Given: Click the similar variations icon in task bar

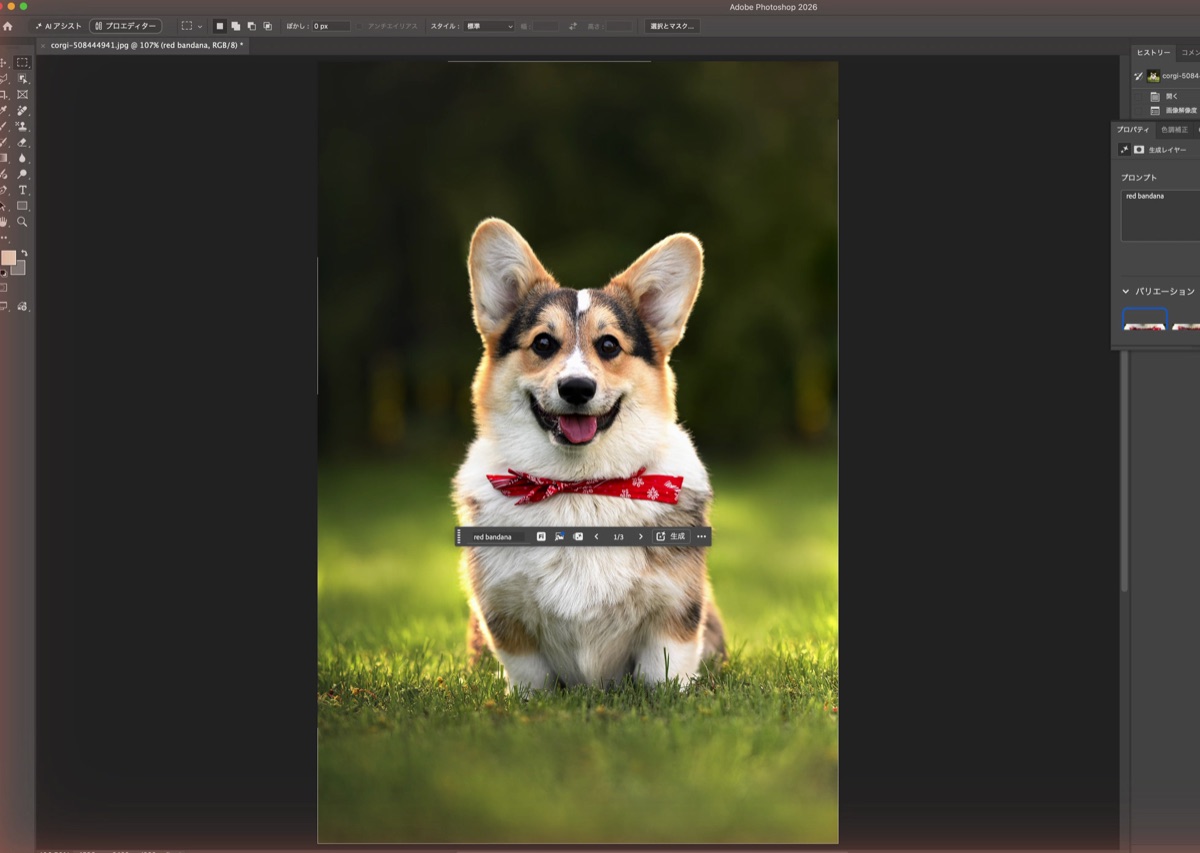Looking at the screenshot, I should point(578,537).
